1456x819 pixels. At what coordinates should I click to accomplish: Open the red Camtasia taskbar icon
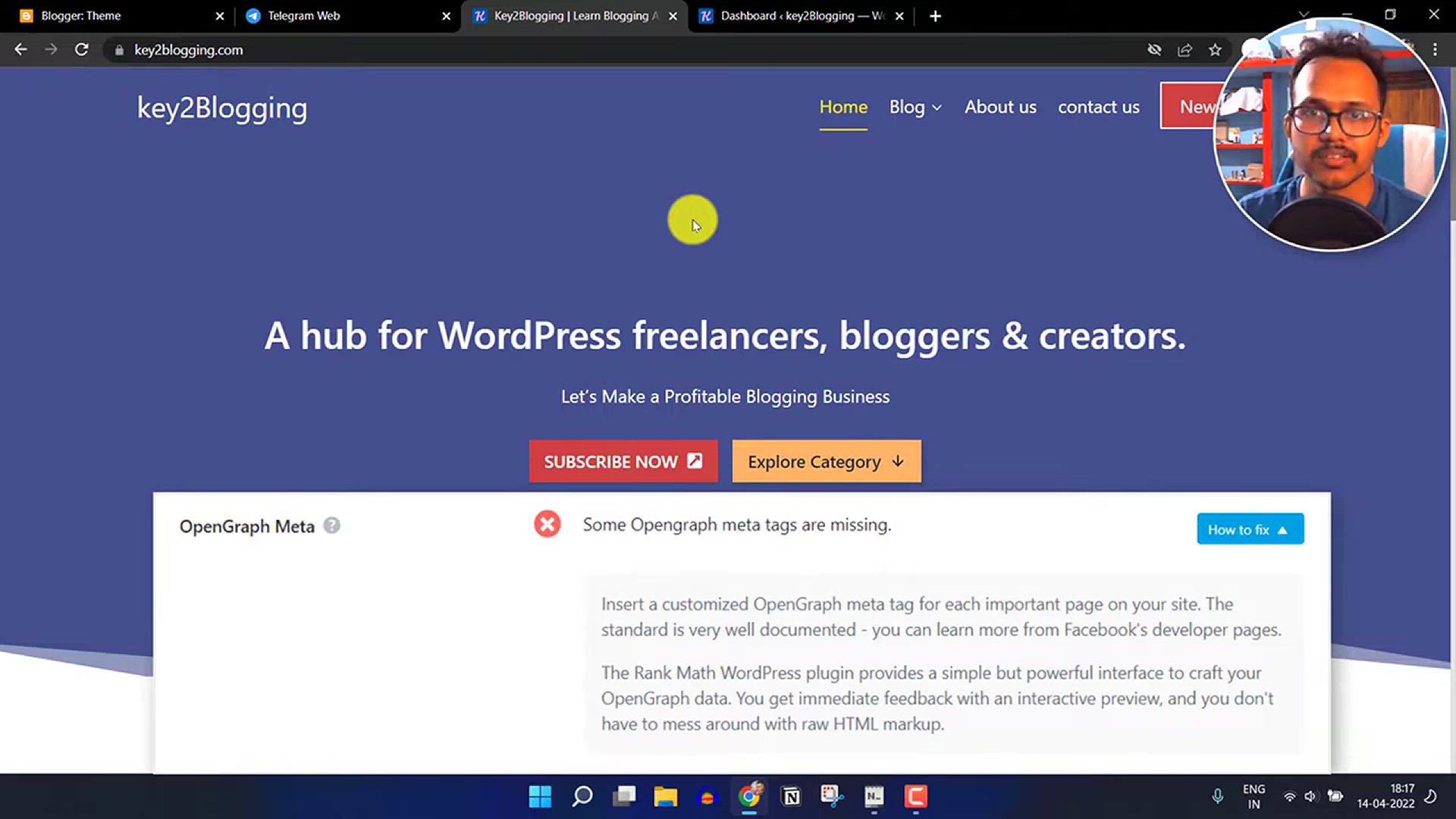point(916,796)
